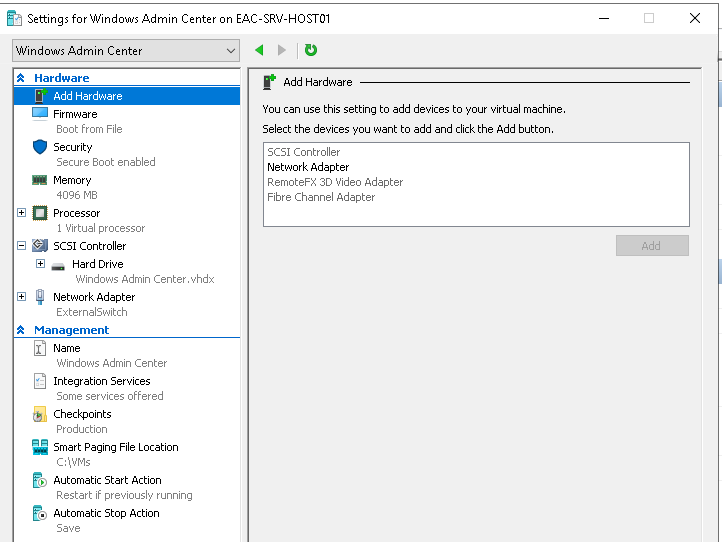722x542 pixels.
Task: Click the SCSI Controller icon
Action: tap(40, 245)
